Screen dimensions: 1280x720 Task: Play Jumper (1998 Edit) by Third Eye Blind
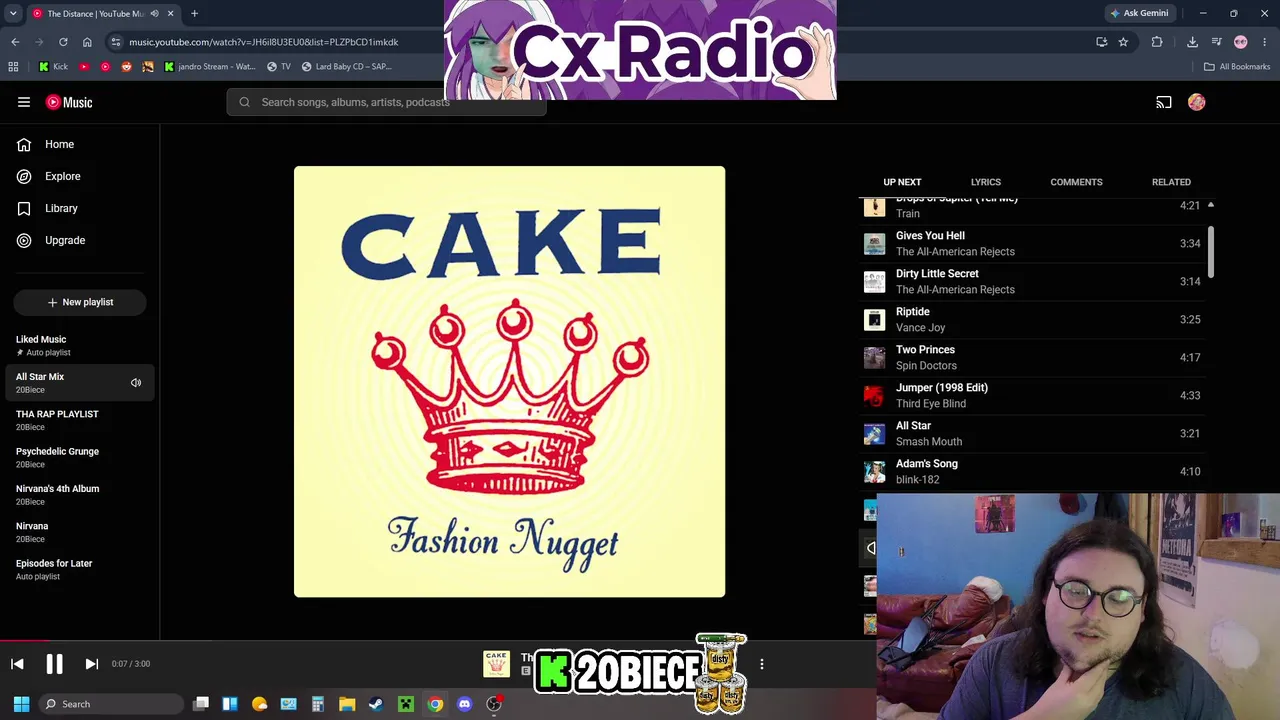[1033, 395]
